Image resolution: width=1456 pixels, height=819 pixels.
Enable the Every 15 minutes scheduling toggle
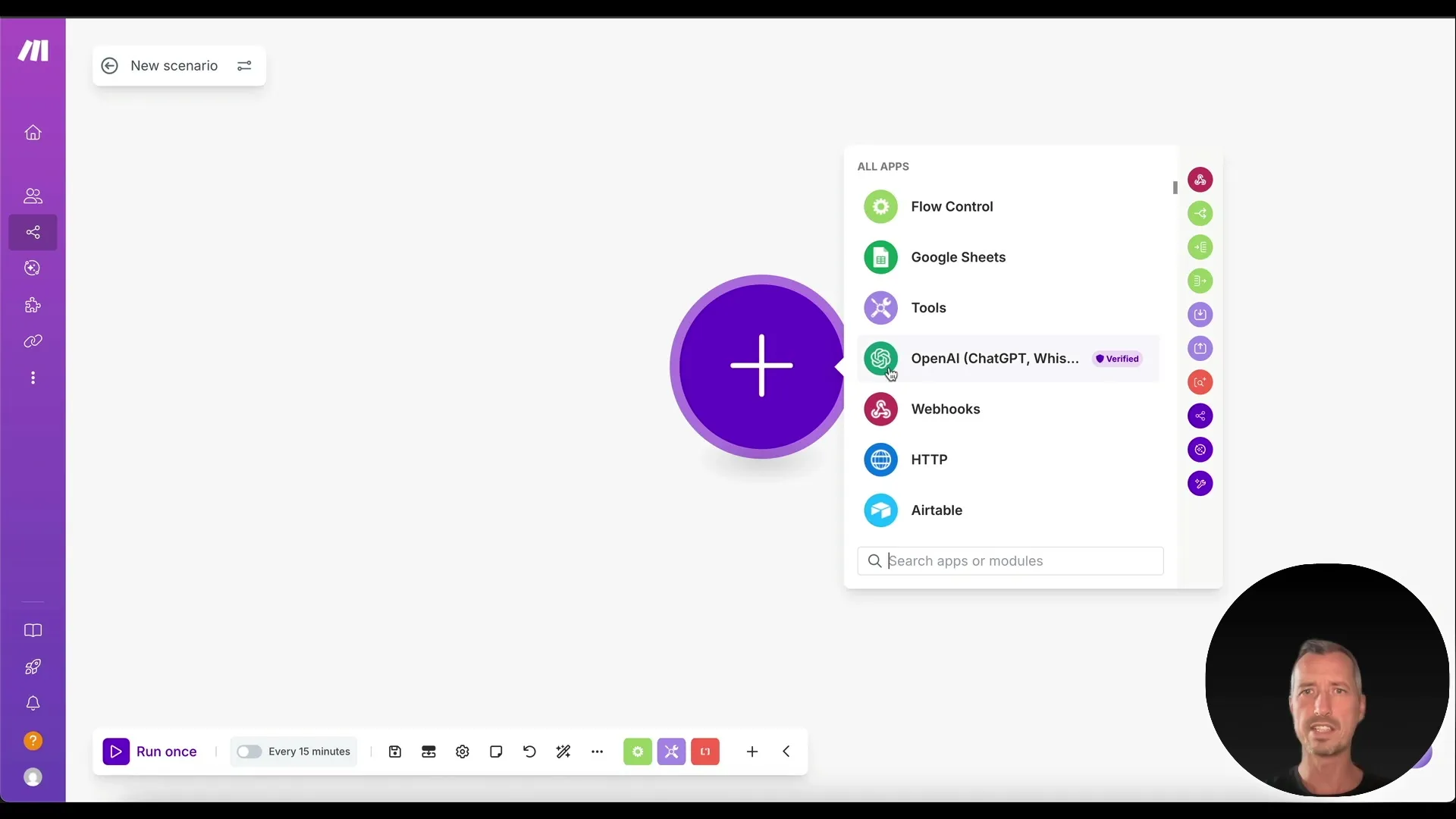[249, 752]
